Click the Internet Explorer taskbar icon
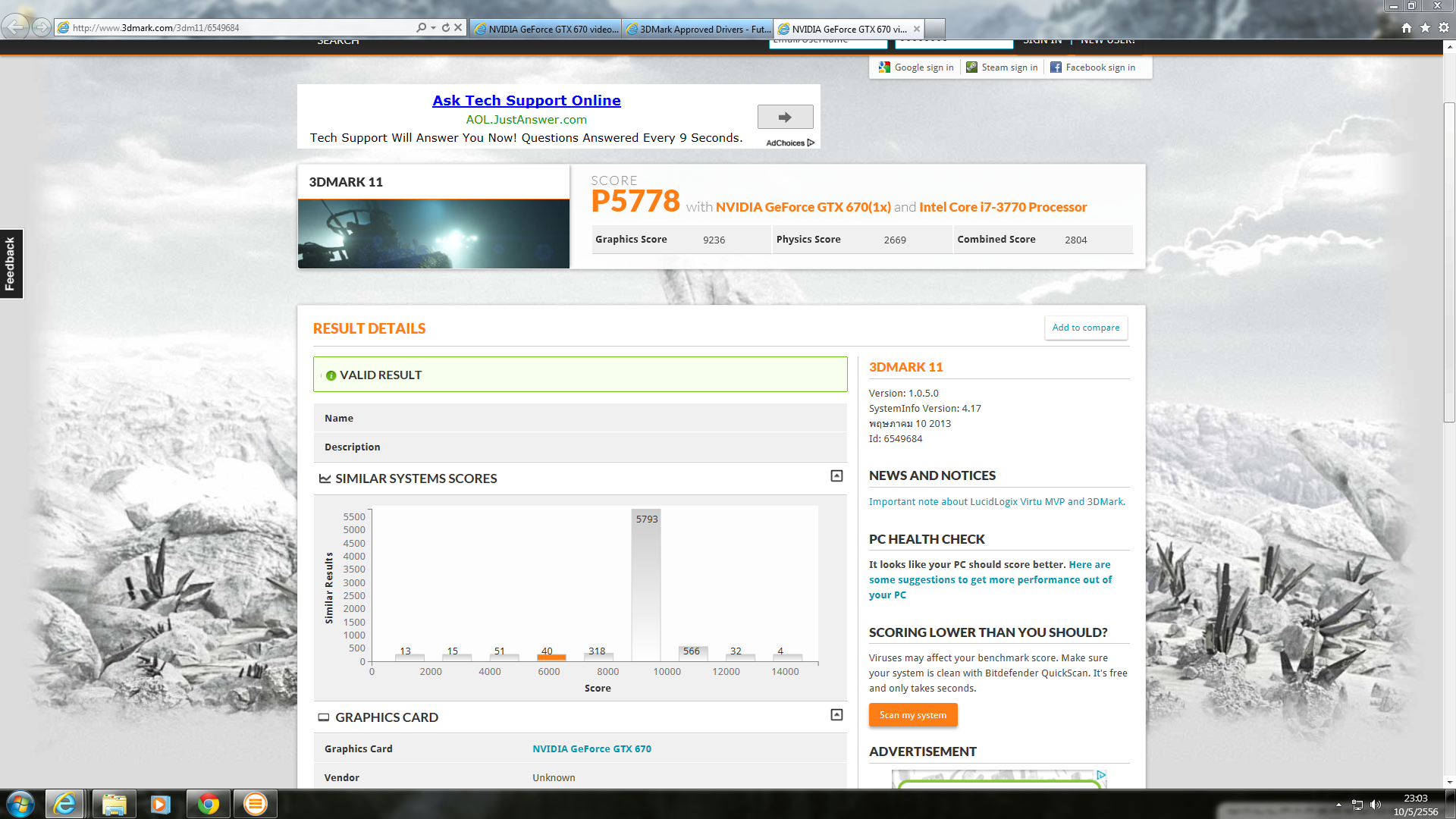This screenshot has width=1456, height=819. 64,804
